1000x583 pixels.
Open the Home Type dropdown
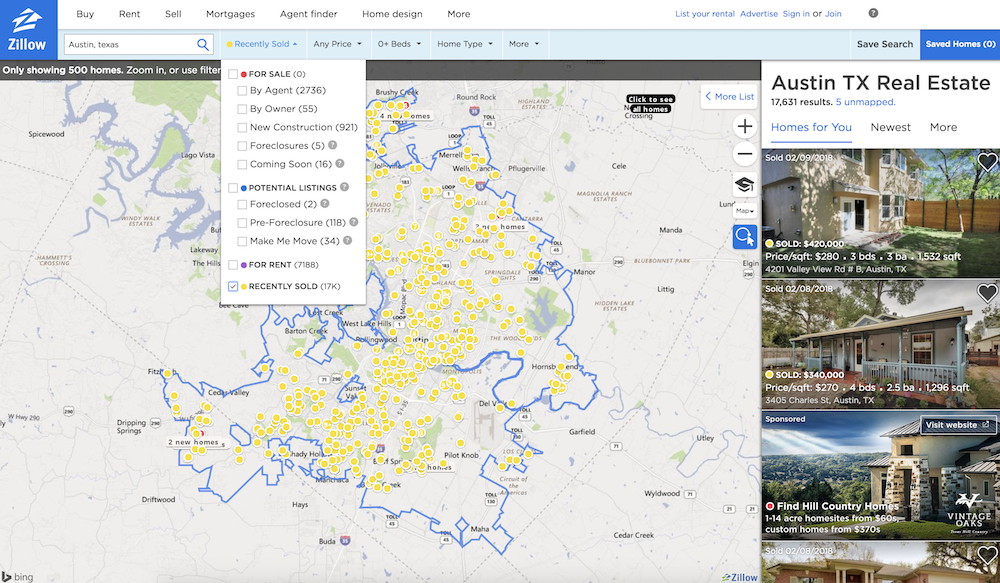(x=465, y=44)
